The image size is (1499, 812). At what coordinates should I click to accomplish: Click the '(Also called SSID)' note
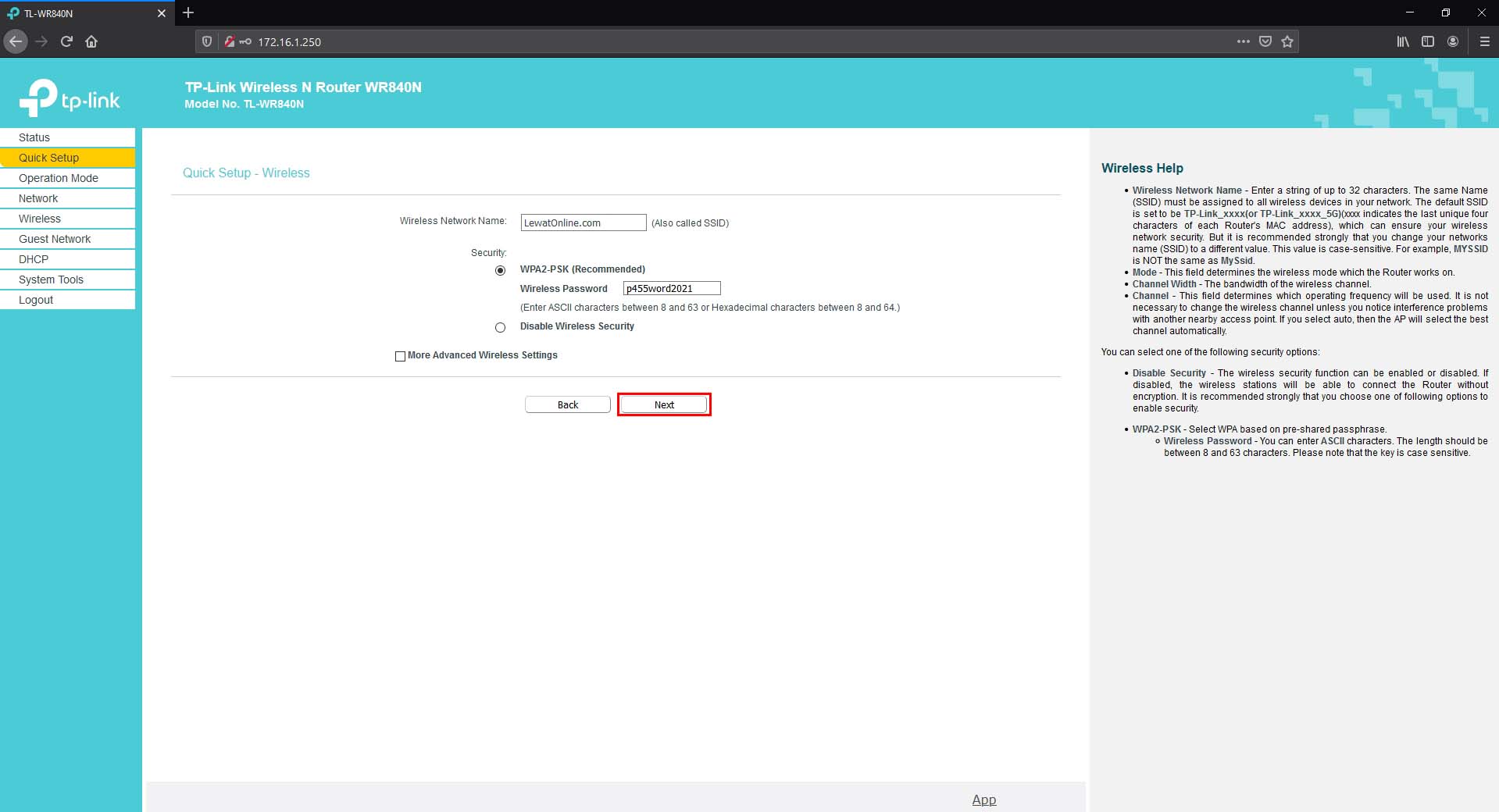(690, 223)
